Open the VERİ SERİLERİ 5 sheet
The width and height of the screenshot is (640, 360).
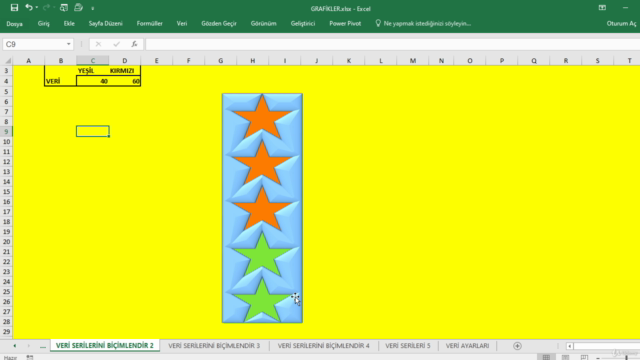tap(408, 345)
